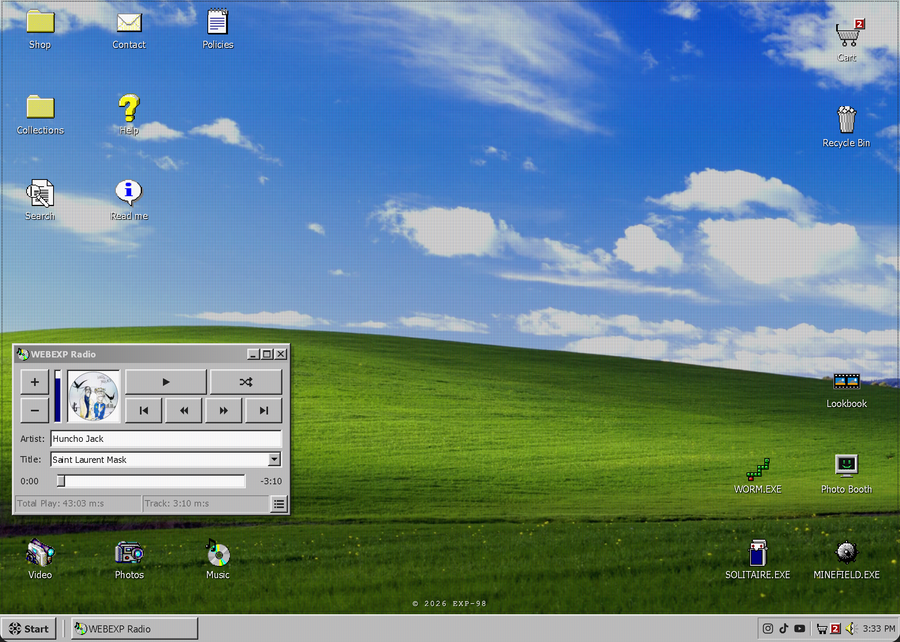Click the Artist field Huncho Jack

coord(166,438)
